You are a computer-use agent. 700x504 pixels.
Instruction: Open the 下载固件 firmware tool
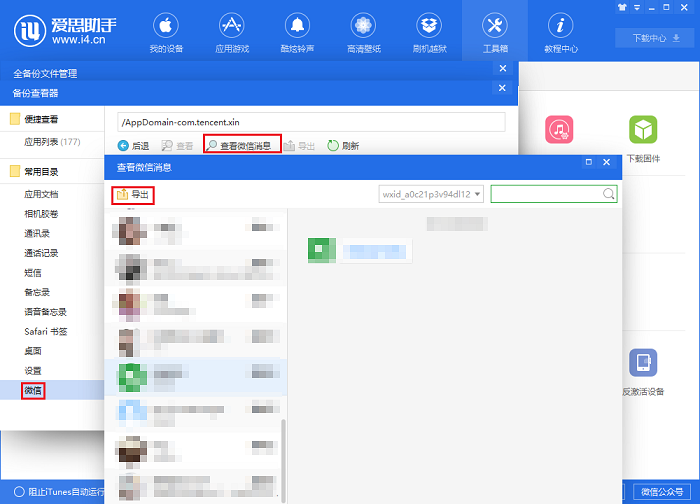[643, 139]
